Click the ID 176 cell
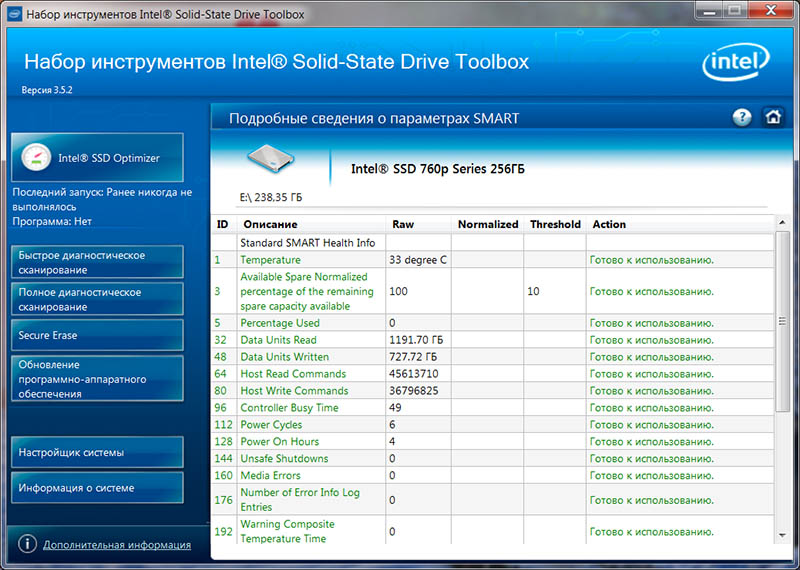Screen dimensions: 800x570 pyautogui.click(x=223, y=500)
